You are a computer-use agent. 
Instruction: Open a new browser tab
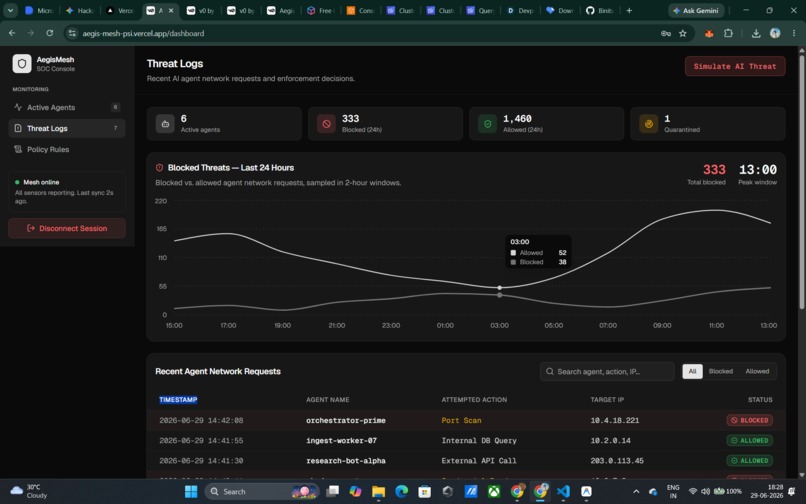[x=629, y=10]
